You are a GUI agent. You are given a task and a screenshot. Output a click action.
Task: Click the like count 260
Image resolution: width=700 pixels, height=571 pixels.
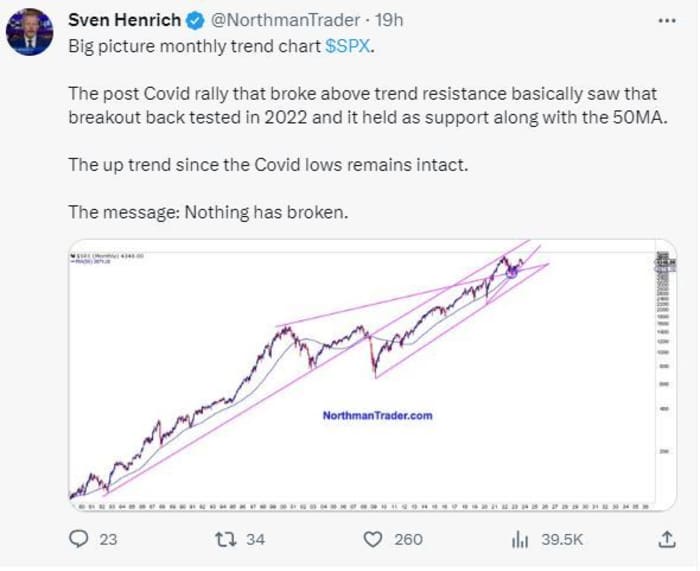[x=408, y=539]
